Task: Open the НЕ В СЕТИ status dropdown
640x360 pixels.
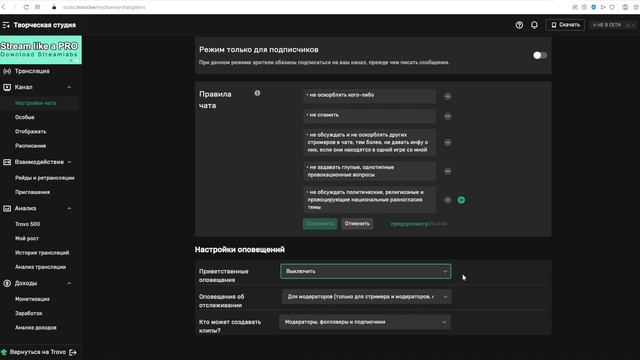Action: pos(613,25)
